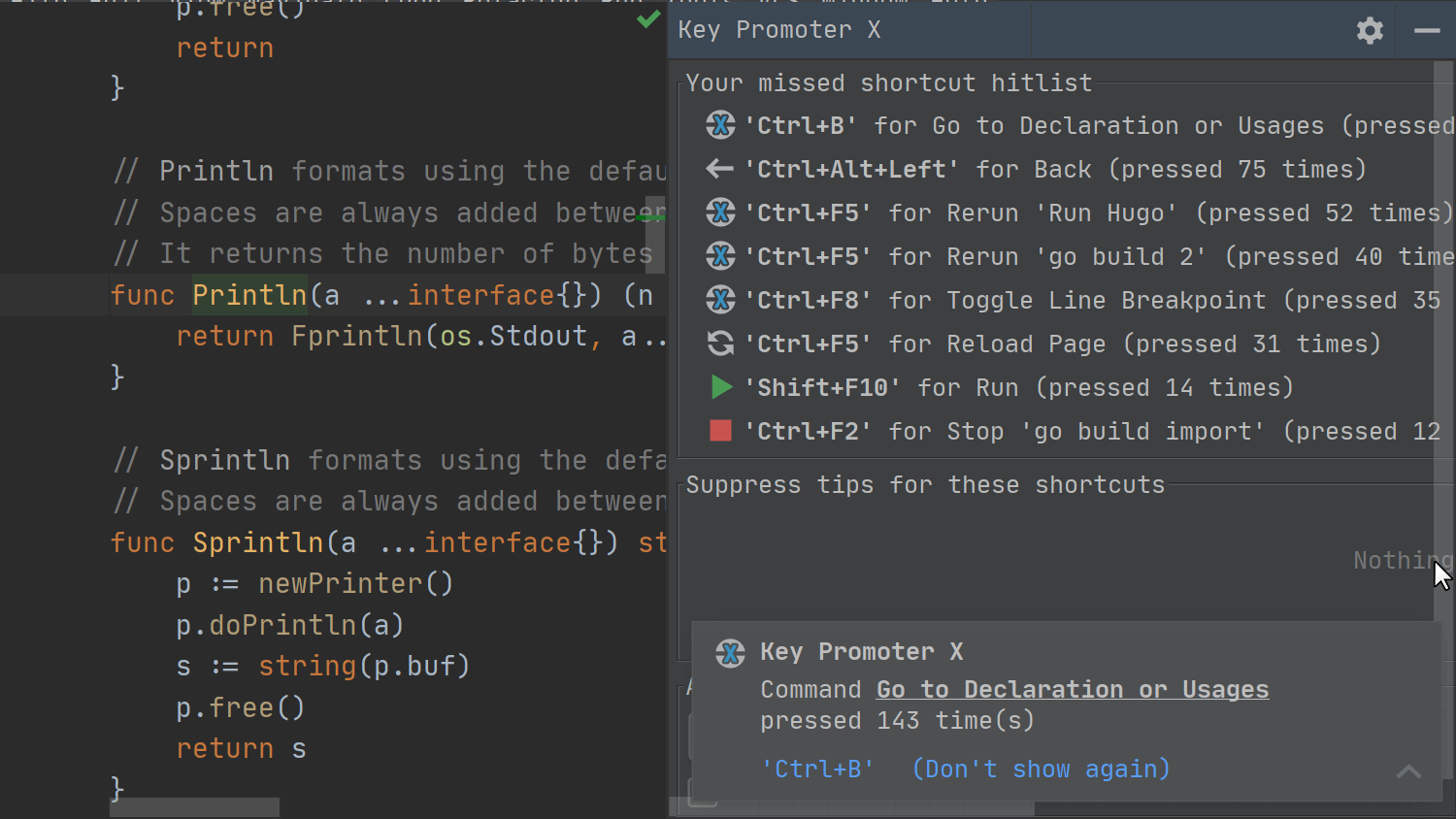The width and height of the screenshot is (1456, 819).
Task: Open Key Promoter X settings gear
Action: click(1370, 31)
